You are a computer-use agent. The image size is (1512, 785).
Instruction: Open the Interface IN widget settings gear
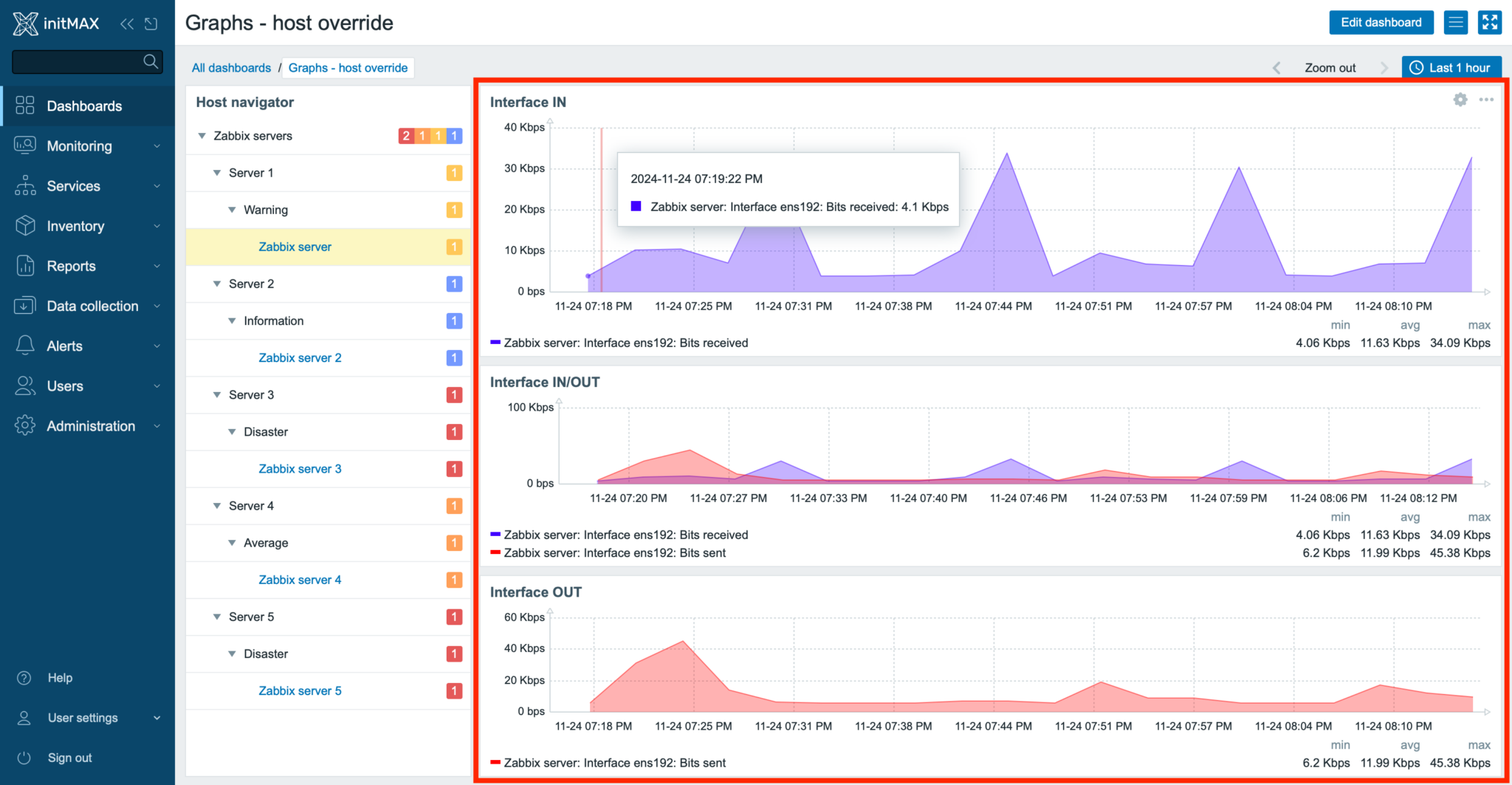pos(1460,99)
